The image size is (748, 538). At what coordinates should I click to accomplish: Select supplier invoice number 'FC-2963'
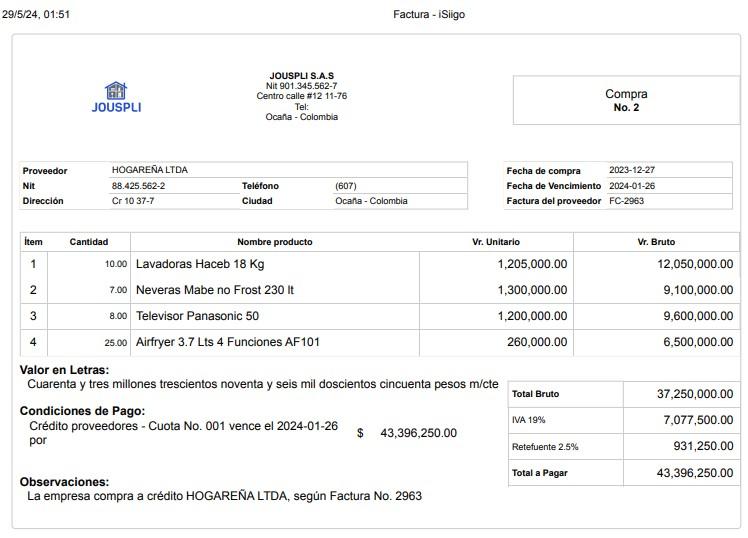[626, 201]
